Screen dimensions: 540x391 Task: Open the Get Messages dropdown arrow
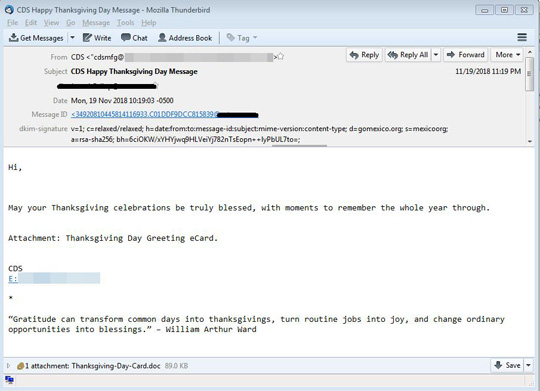pos(72,38)
